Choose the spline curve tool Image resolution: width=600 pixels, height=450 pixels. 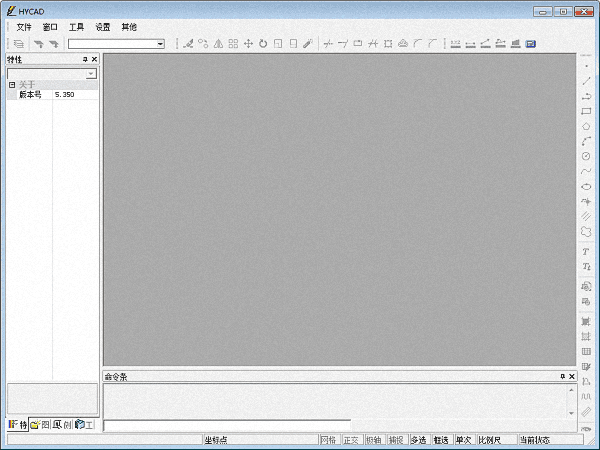(586, 171)
